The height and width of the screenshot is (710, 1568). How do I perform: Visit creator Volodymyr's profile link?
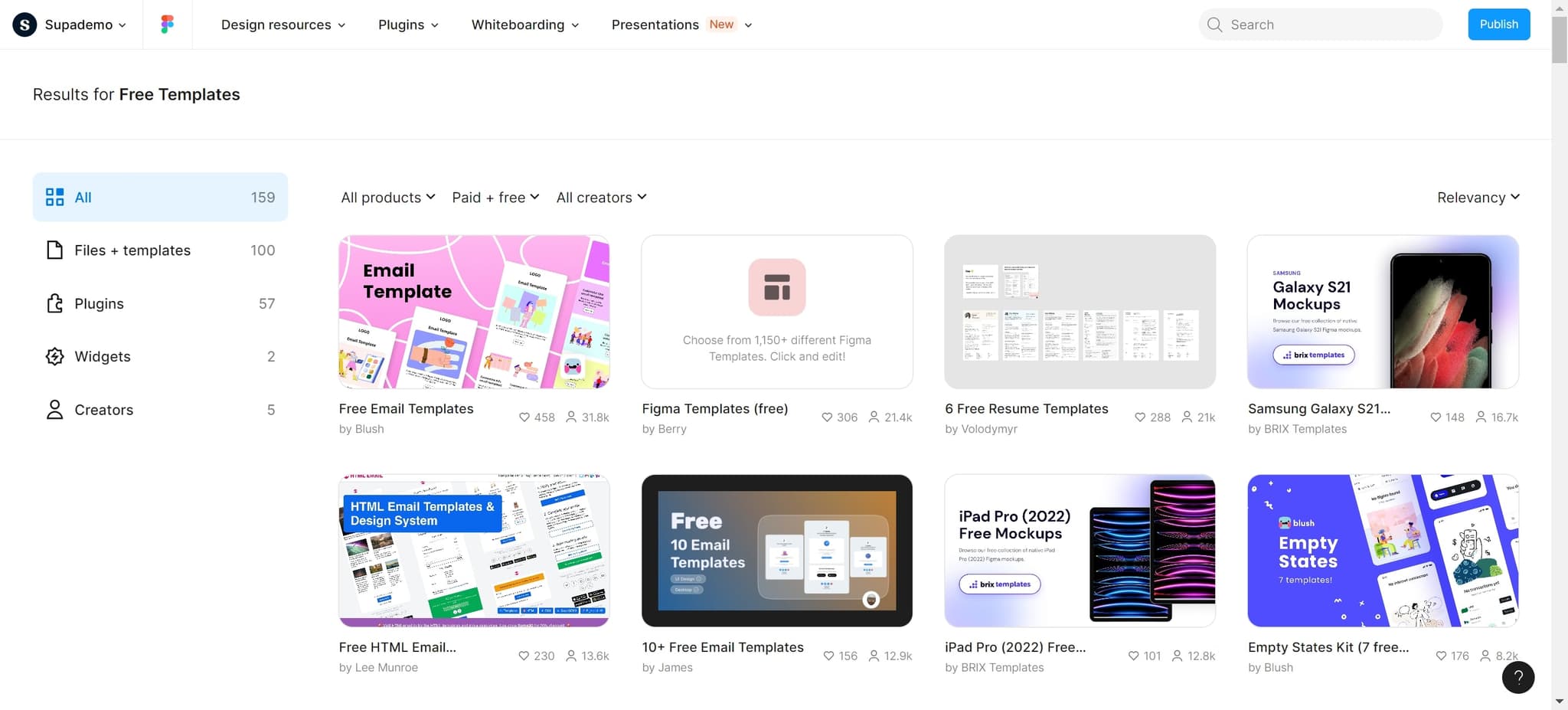coord(989,428)
